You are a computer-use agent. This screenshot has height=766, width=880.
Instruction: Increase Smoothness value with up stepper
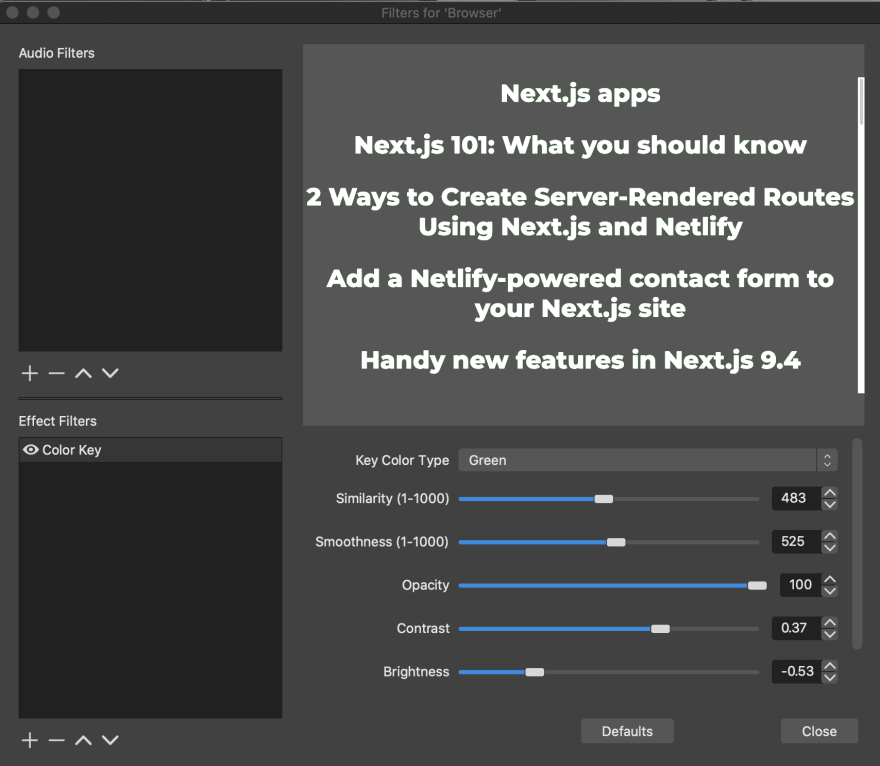(x=829, y=536)
